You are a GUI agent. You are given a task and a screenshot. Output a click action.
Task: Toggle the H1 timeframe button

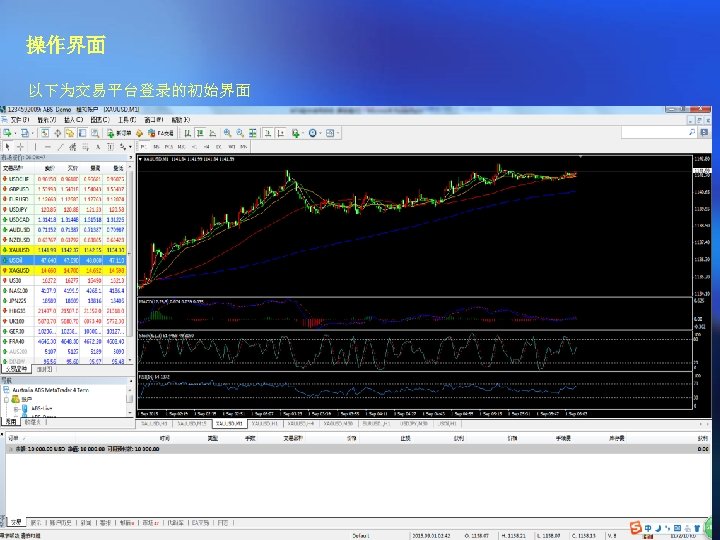pyautogui.click(x=194, y=147)
